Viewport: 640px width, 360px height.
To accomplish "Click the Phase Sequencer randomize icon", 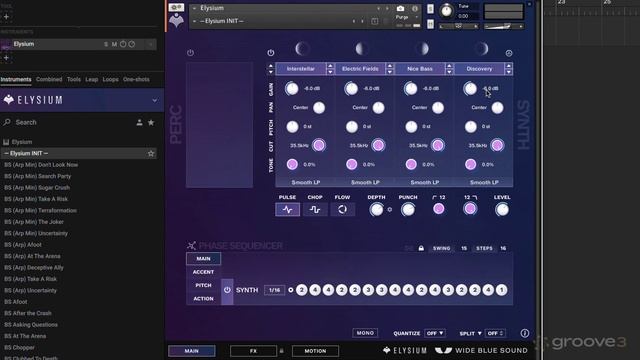I will pos(191,246).
